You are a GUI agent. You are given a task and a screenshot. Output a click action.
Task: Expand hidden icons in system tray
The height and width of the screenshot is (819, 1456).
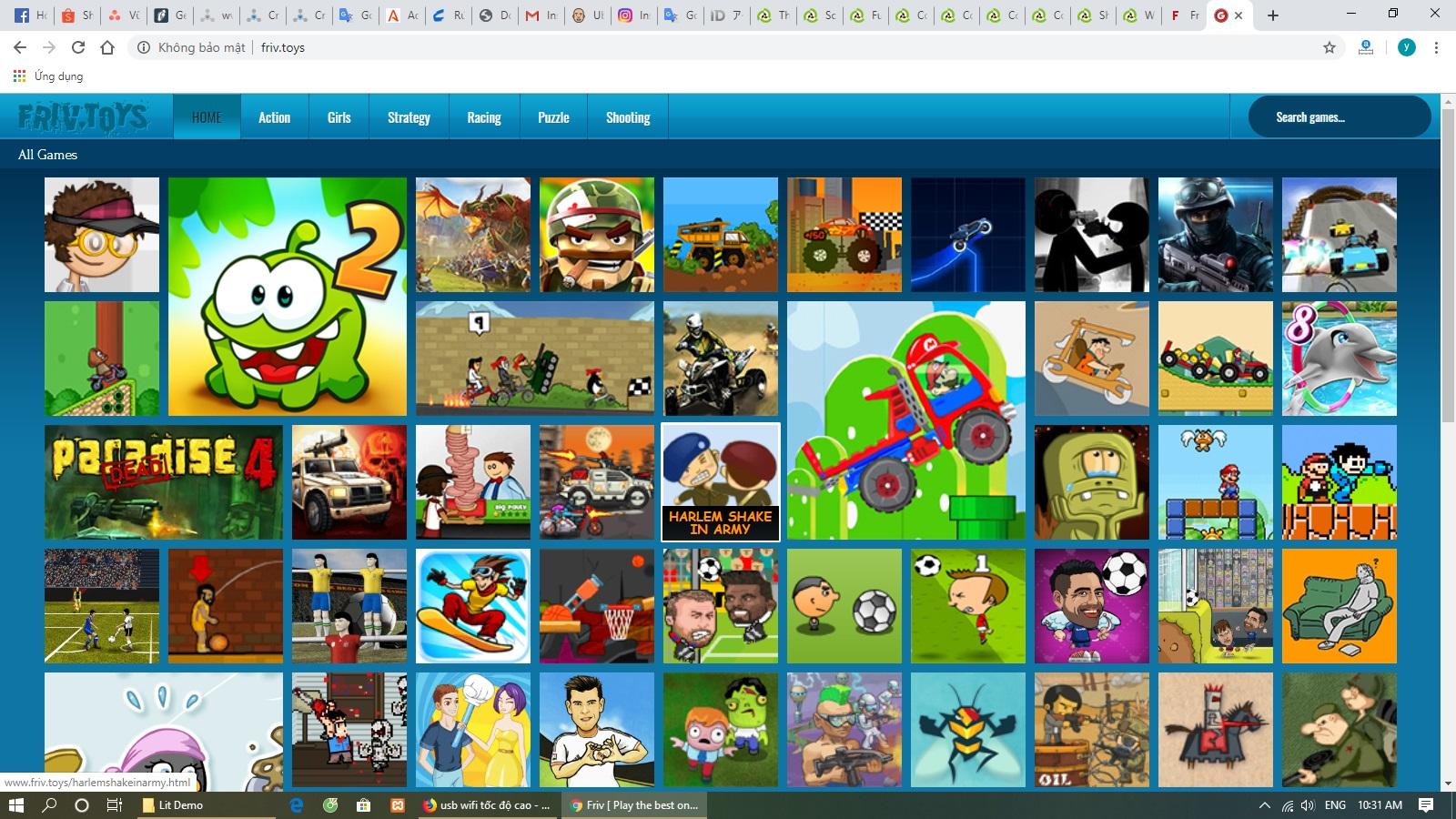click(1265, 804)
